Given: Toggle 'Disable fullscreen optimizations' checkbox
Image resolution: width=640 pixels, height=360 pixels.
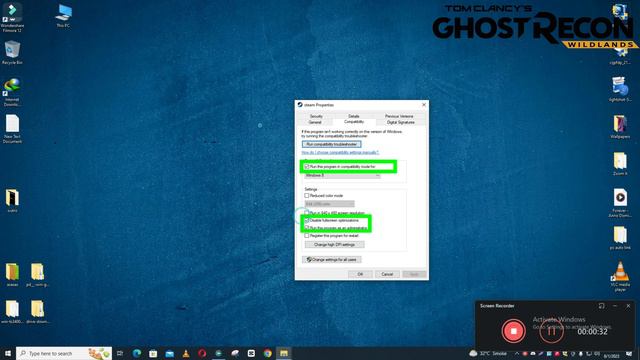Looking at the screenshot, I should pos(307,220).
